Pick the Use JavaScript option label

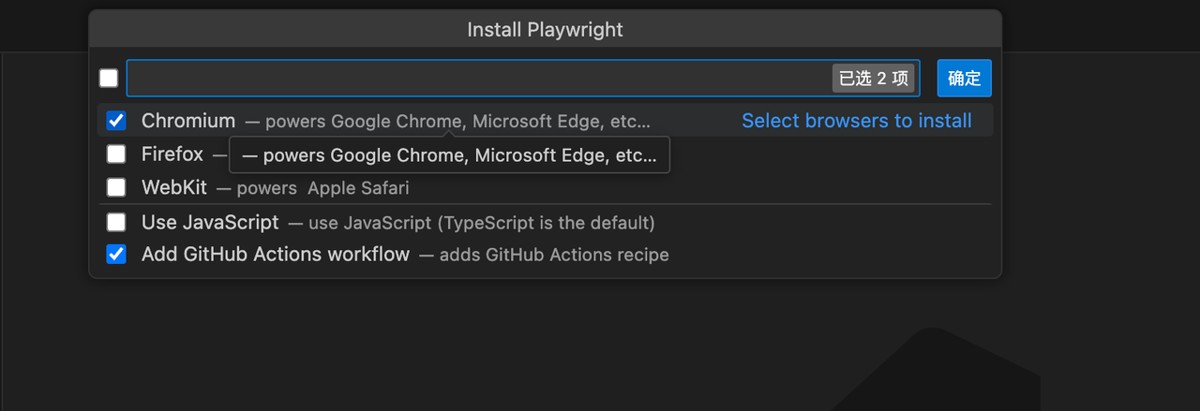click(210, 222)
